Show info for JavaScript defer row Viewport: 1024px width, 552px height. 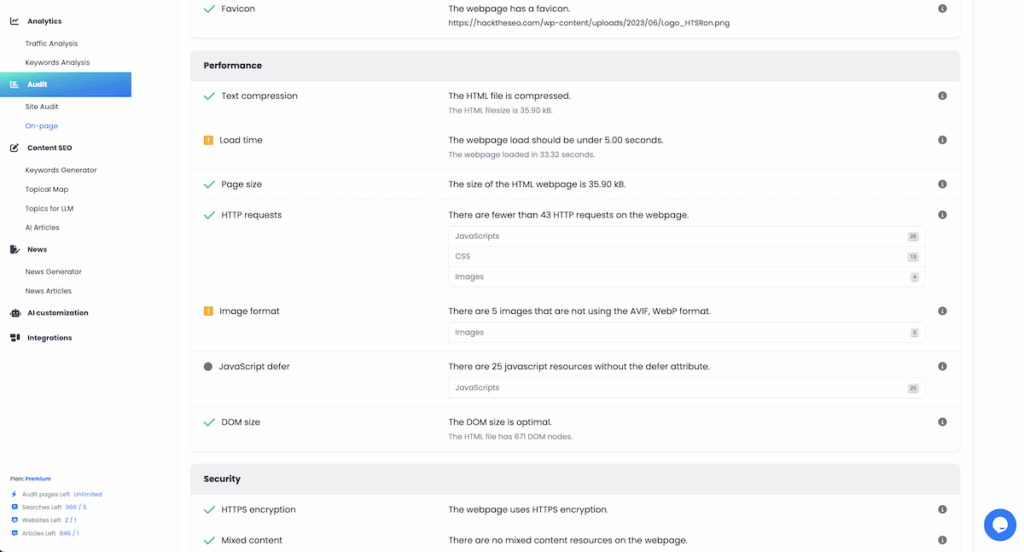click(x=942, y=366)
